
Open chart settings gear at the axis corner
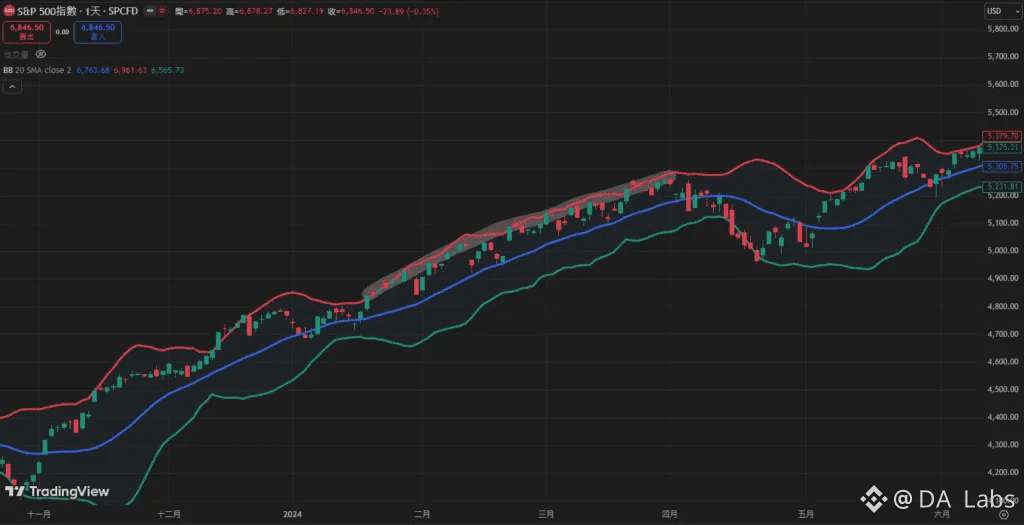coord(1004,515)
